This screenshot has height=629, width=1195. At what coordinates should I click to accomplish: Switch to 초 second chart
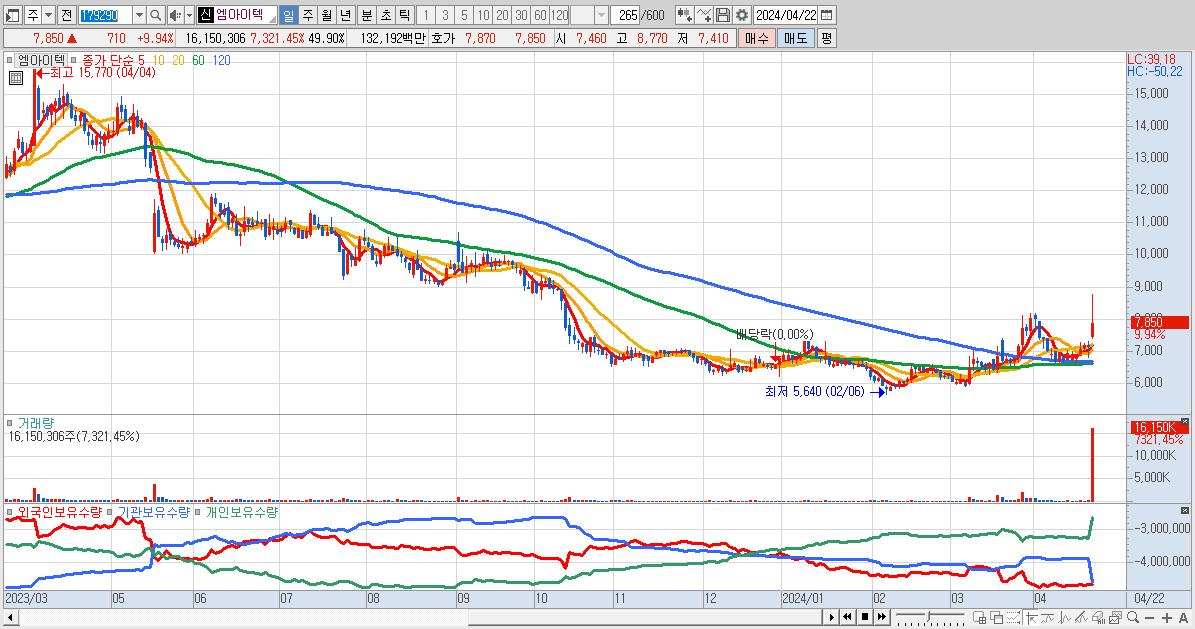point(386,15)
